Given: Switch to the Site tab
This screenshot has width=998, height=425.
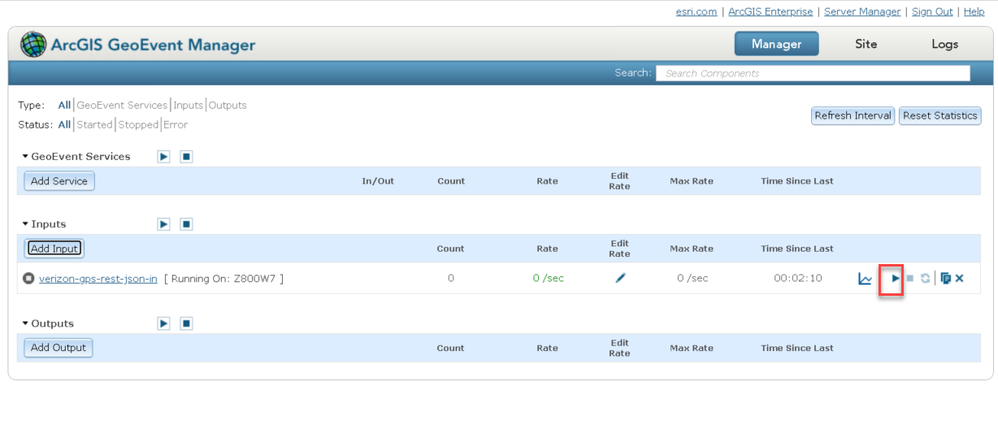Looking at the screenshot, I should [x=866, y=44].
